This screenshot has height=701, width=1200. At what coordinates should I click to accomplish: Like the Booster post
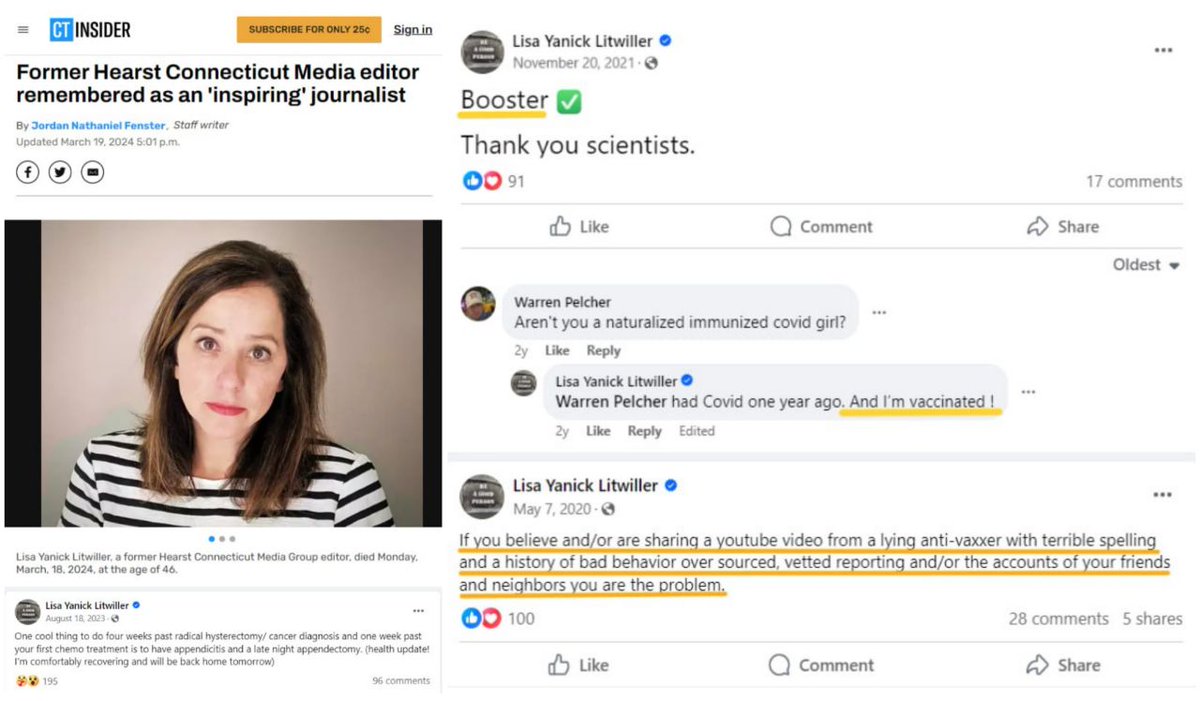click(x=579, y=227)
